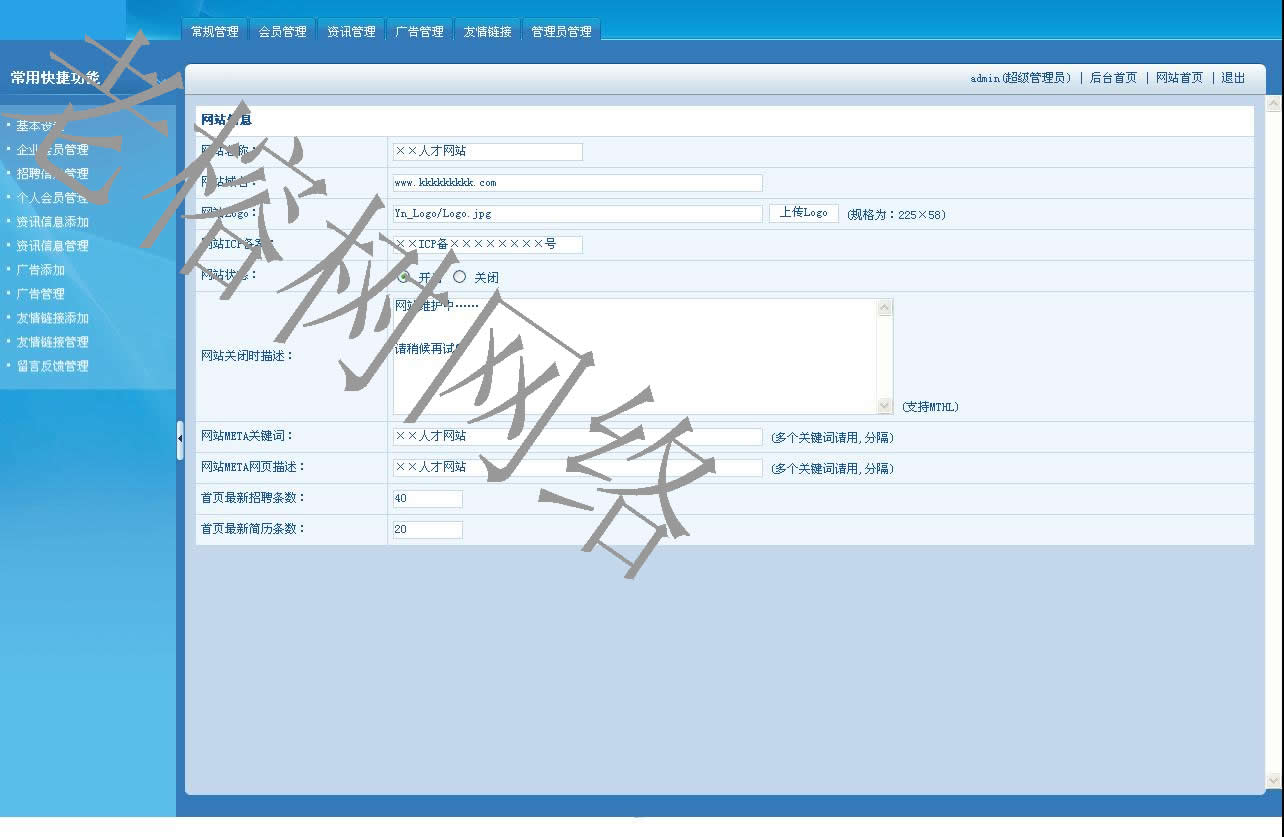This screenshot has width=1284, height=837.
Task: Click textarea scrollbar down arrow
Action: [884, 405]
